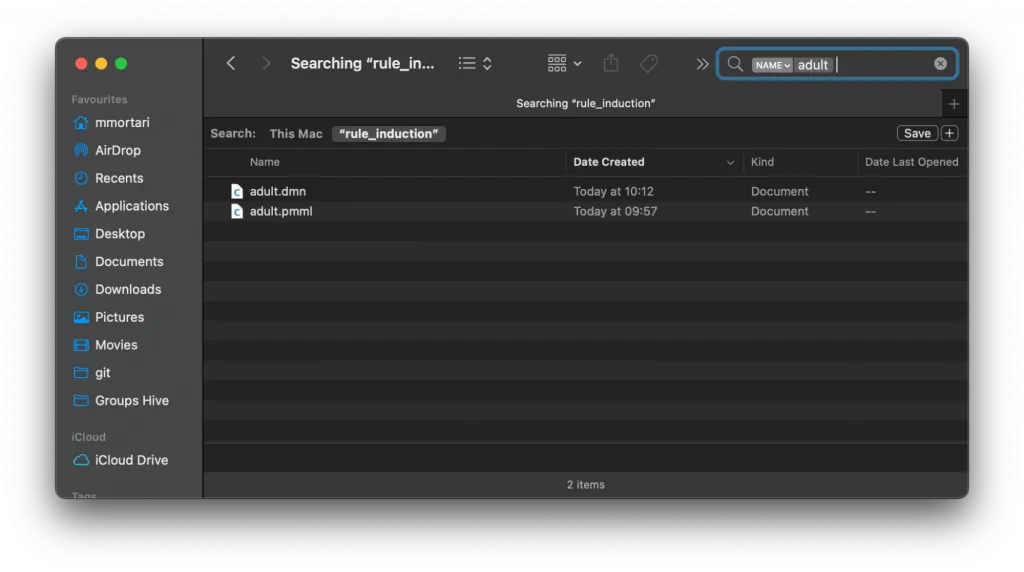
Task: Click the magnifying glass search icon
Action: click(735, 64)
